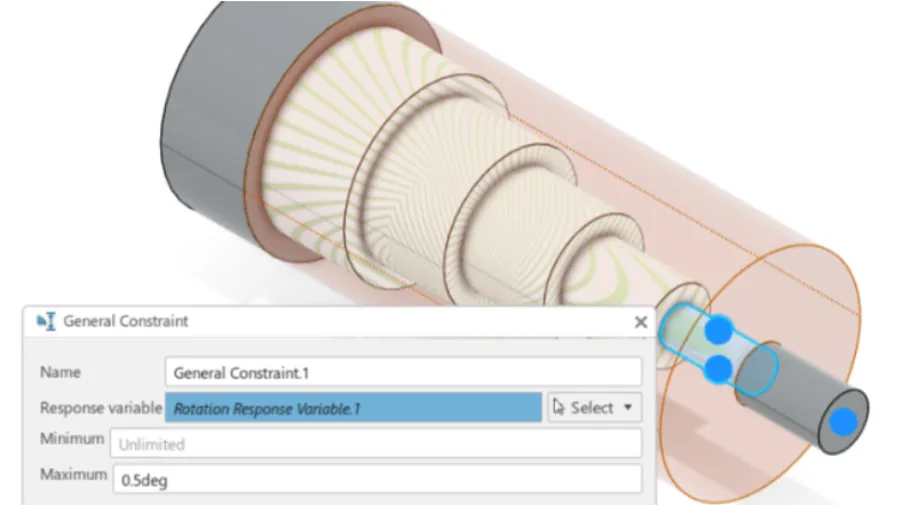This screenshot has height=506, width=904.
Task: Click the Minimum field showing Unlimited
Action: [376, 444]
